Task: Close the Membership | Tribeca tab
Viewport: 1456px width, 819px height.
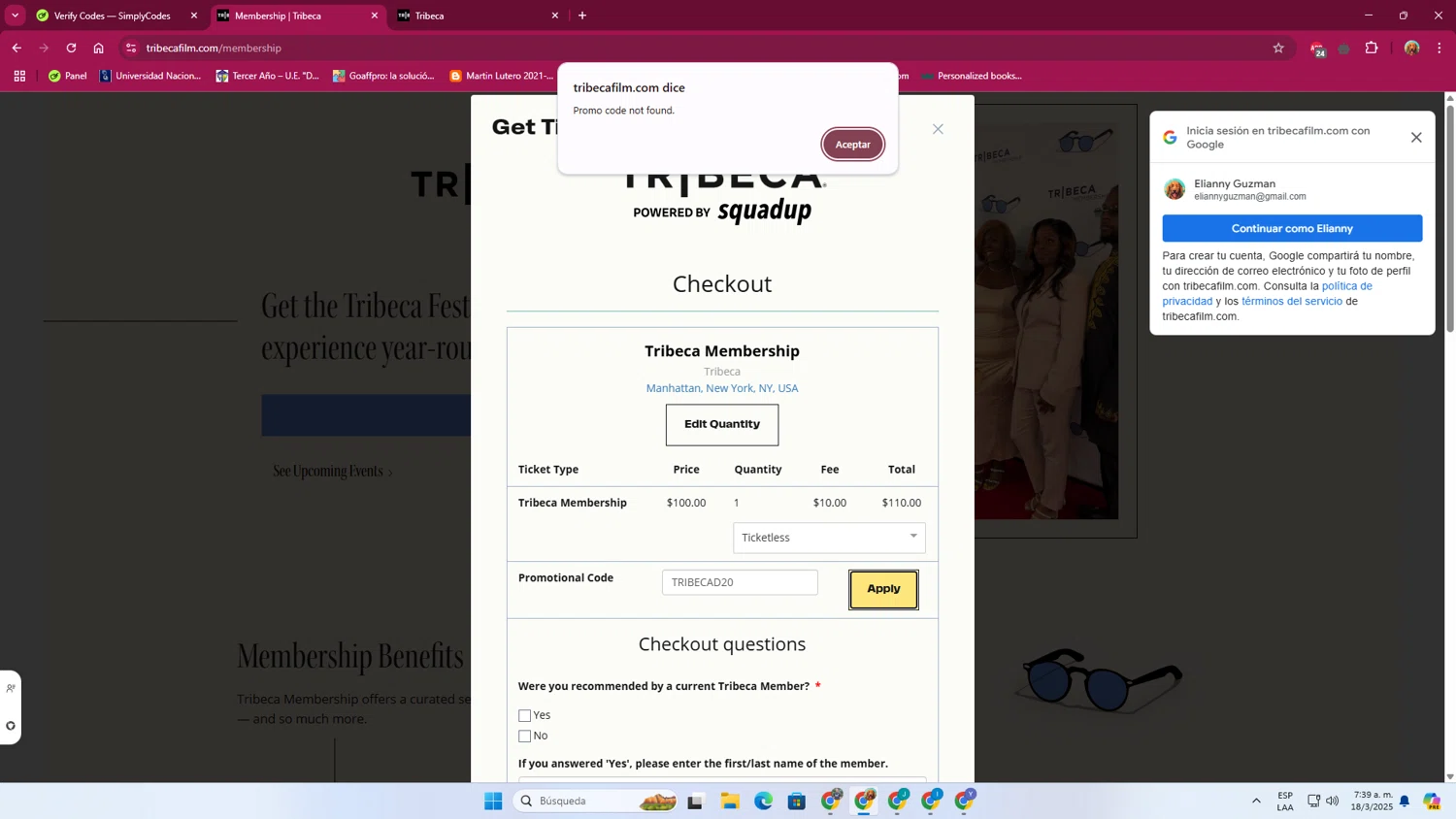Action: coord(375,16)
